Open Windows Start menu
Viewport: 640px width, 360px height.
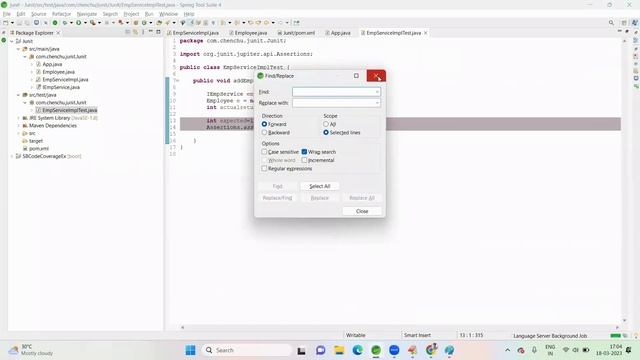pyautogui.click(x=190, y=350)
